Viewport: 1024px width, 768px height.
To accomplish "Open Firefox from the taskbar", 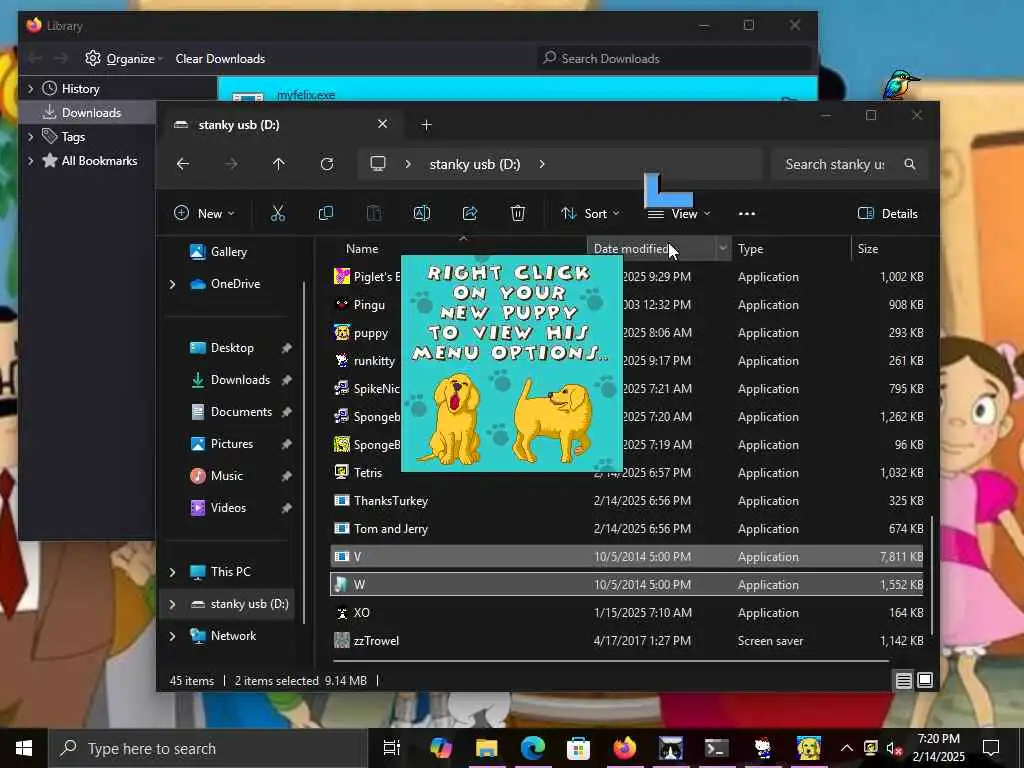I will tap(624, 748).
